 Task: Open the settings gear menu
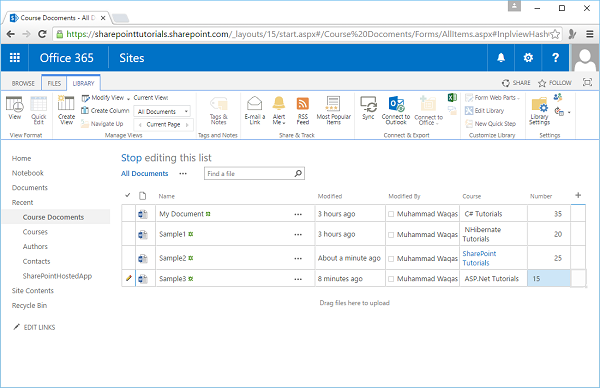coord(528,58)
